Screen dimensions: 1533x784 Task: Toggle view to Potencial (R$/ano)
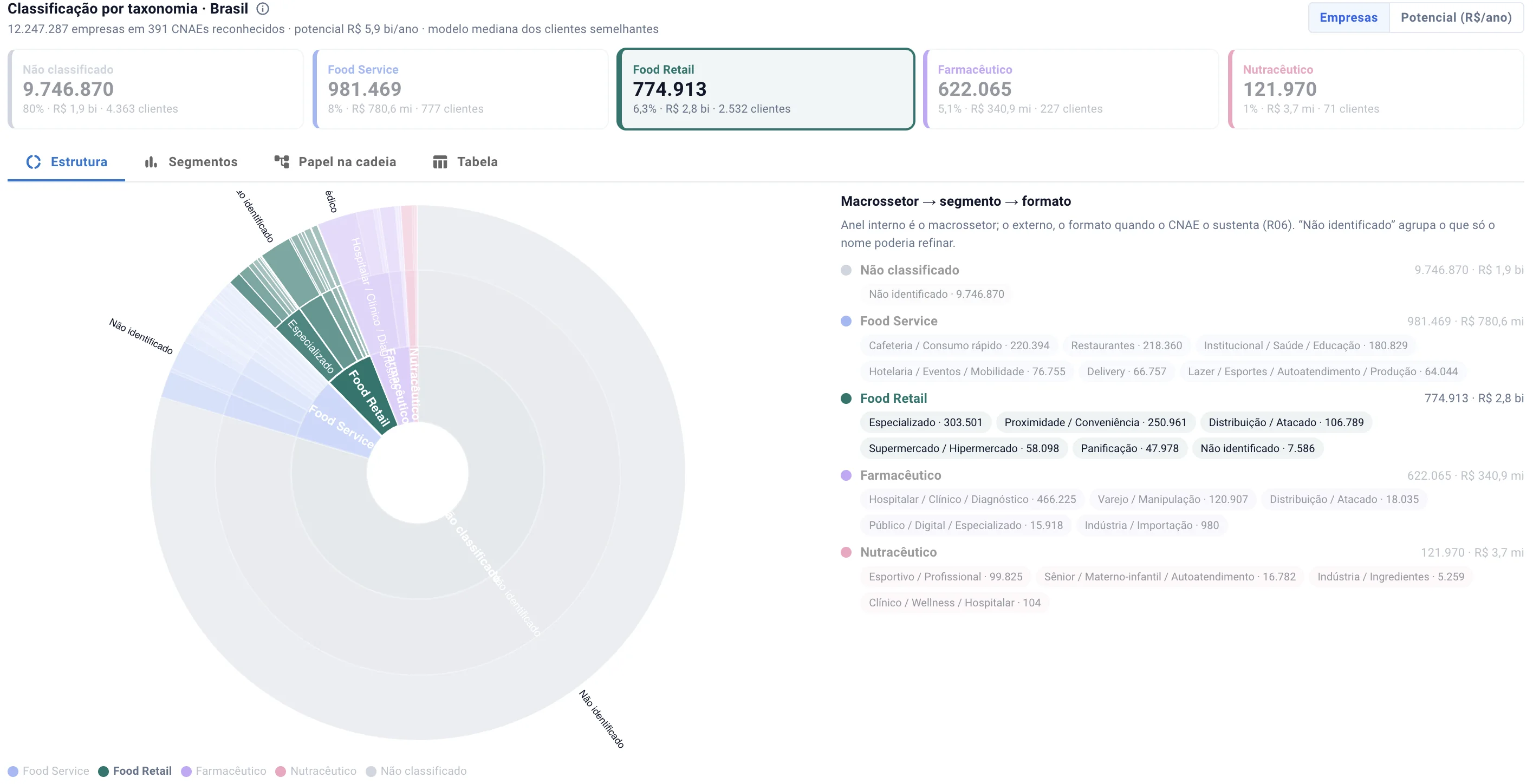[x=1456, y=17]
